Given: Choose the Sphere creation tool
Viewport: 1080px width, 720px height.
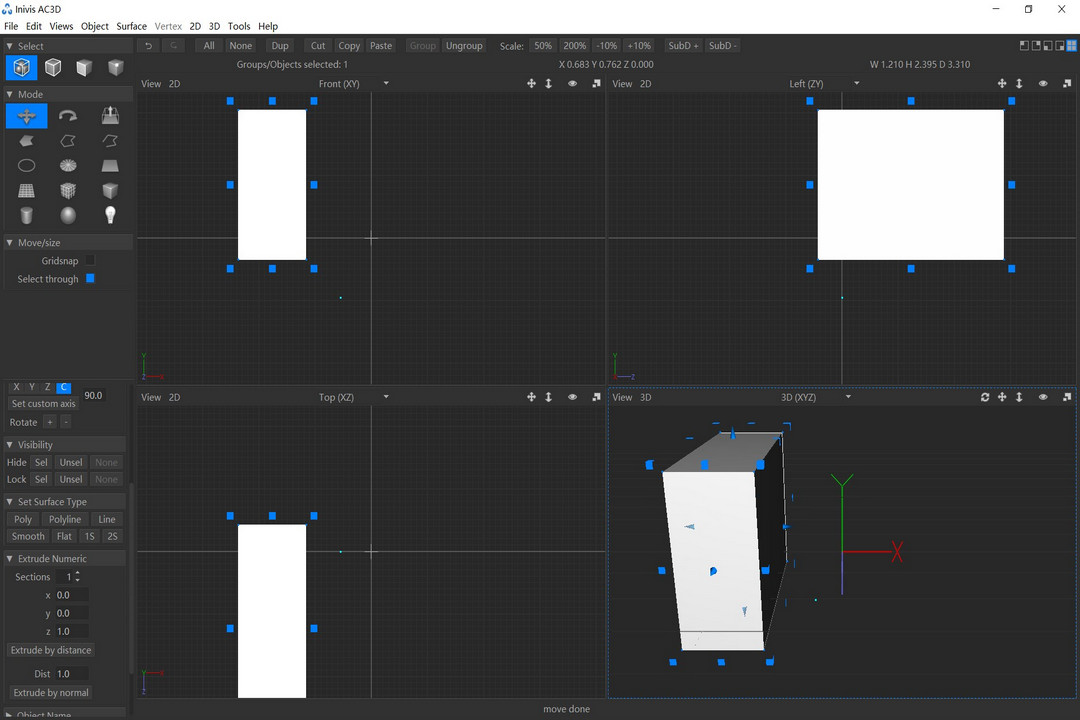Looking at the screenshot, I should tap(68, 215).
